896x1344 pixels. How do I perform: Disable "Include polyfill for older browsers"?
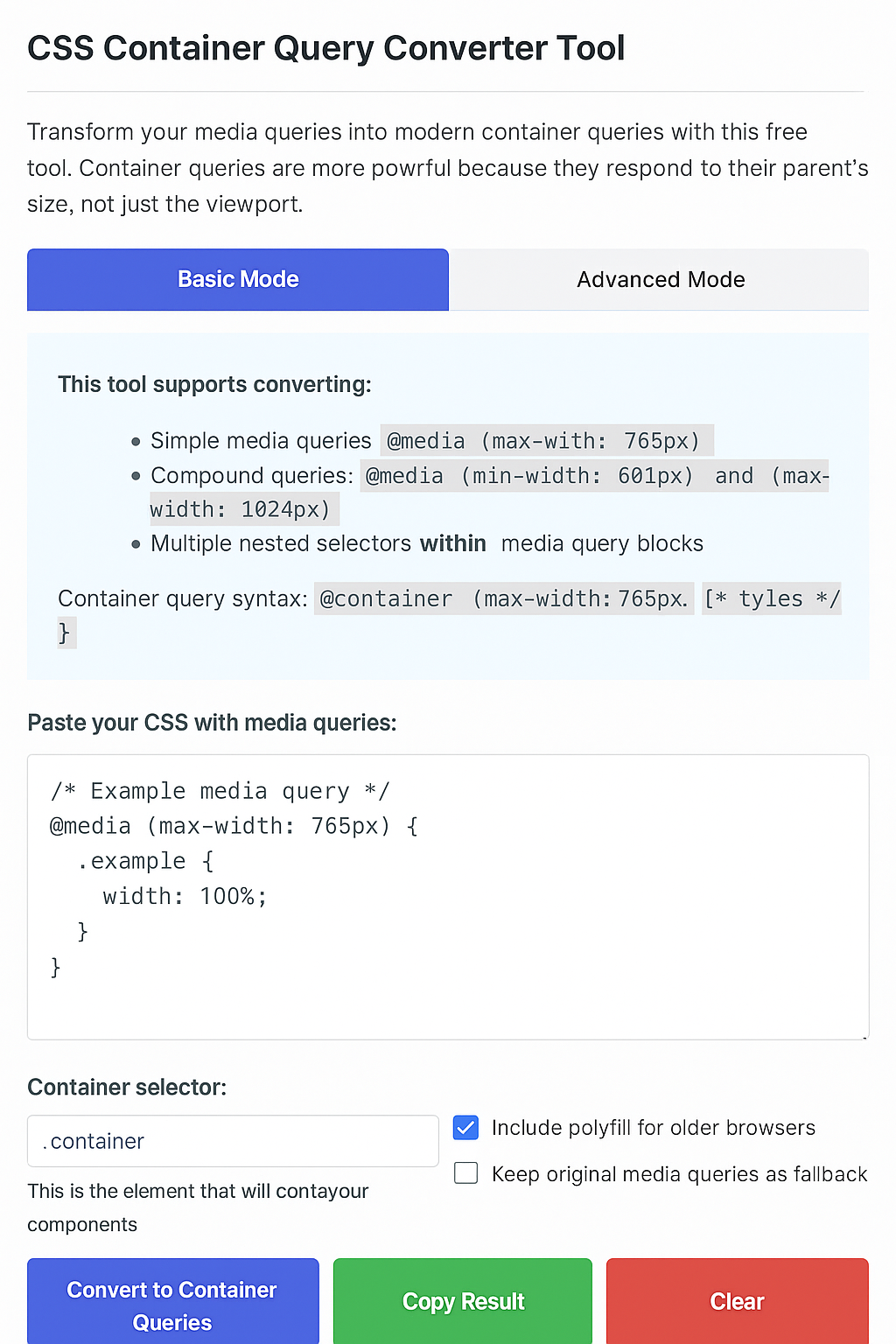pyautogui.click(x=465, y=1128)
